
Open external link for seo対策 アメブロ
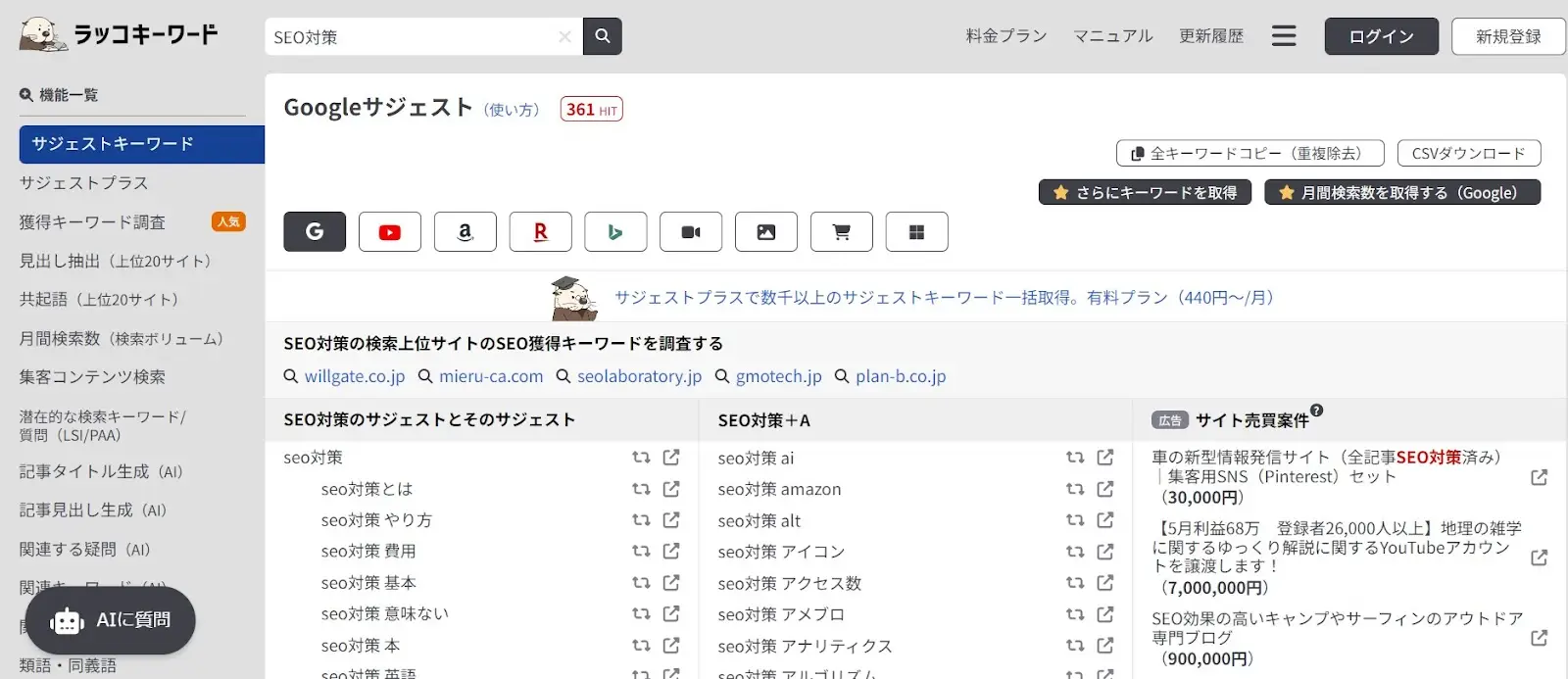[x=1105, y=613]
